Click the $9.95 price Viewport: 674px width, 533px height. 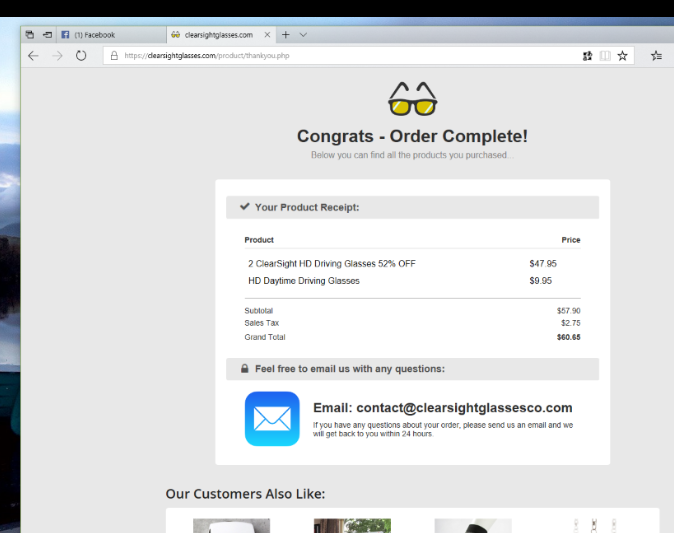pyautogui.click(x=540, y=281)
